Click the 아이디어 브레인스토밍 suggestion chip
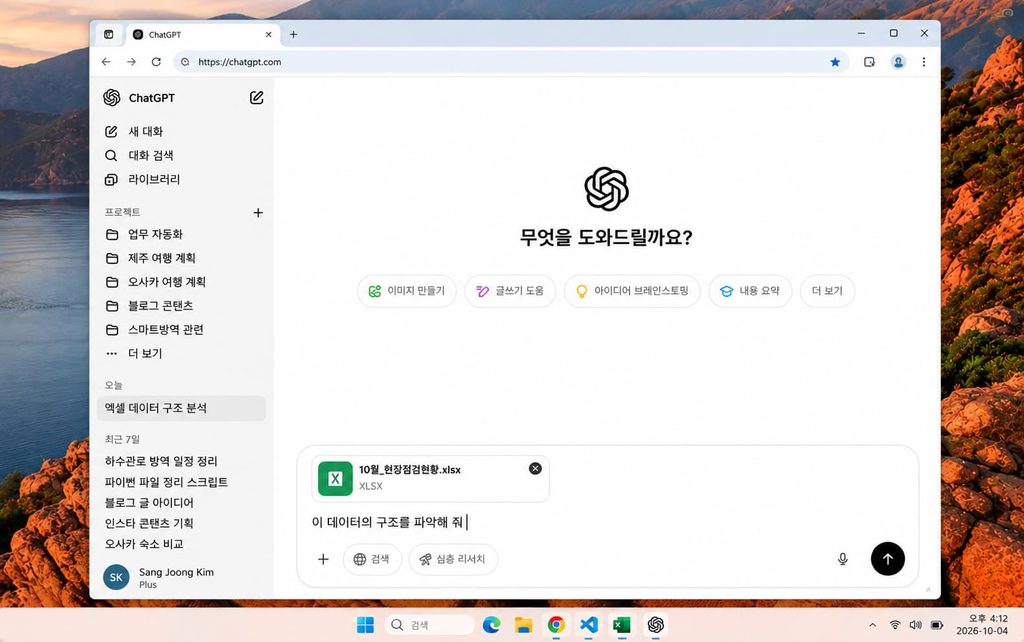 click(632, 291)
